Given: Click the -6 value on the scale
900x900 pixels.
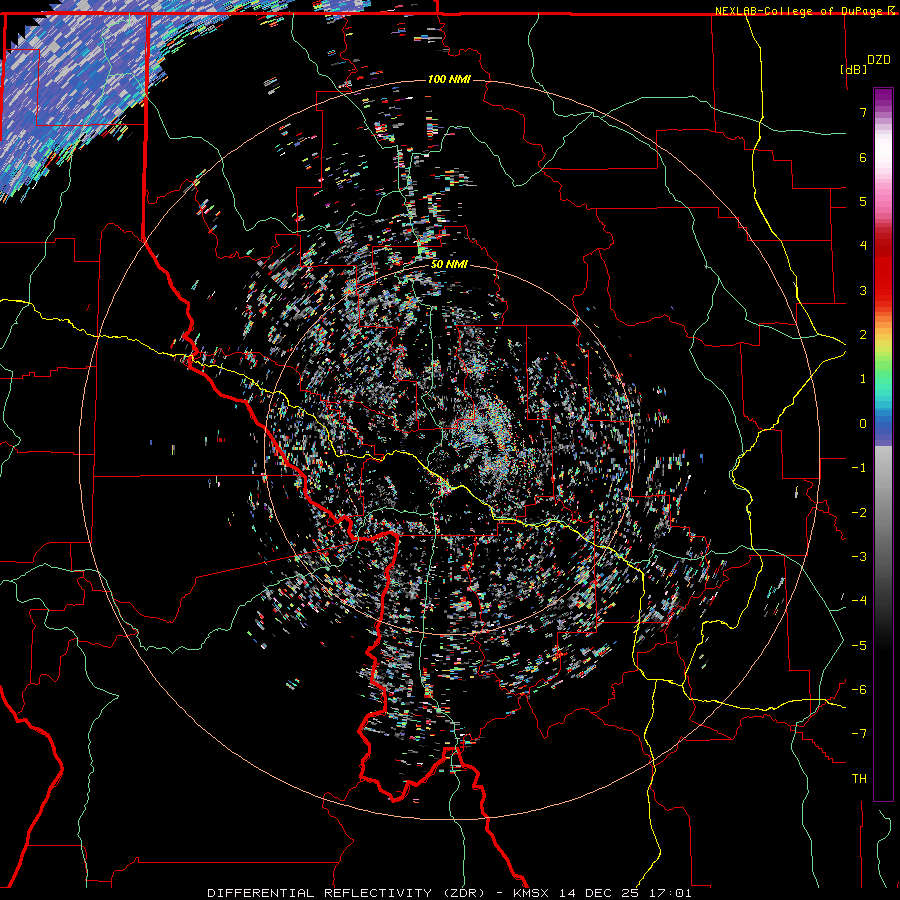Looking at the screenshot, I should click(859, 690).
